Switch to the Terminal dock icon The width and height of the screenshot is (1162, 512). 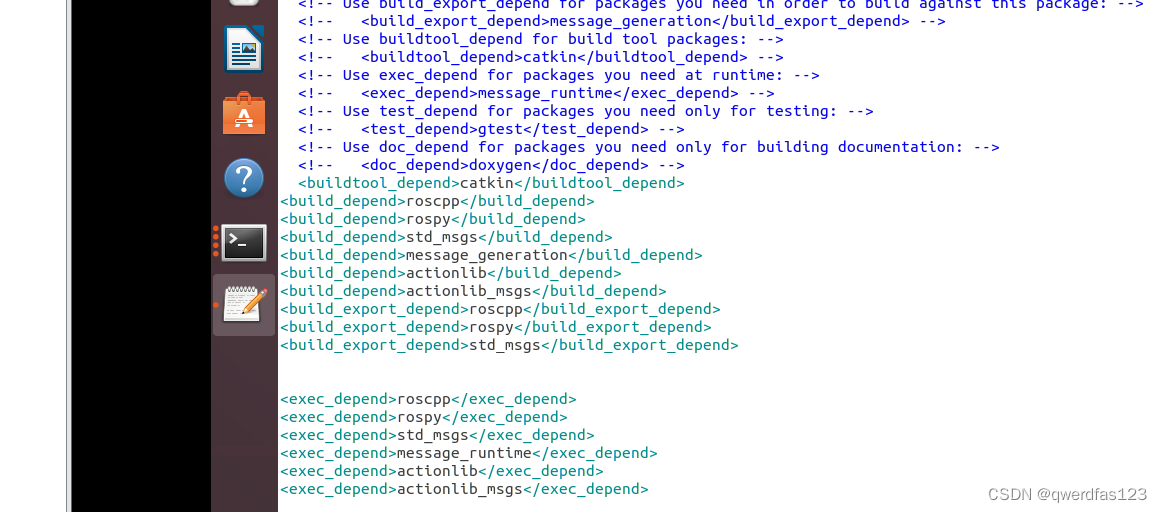pos(244,242)
